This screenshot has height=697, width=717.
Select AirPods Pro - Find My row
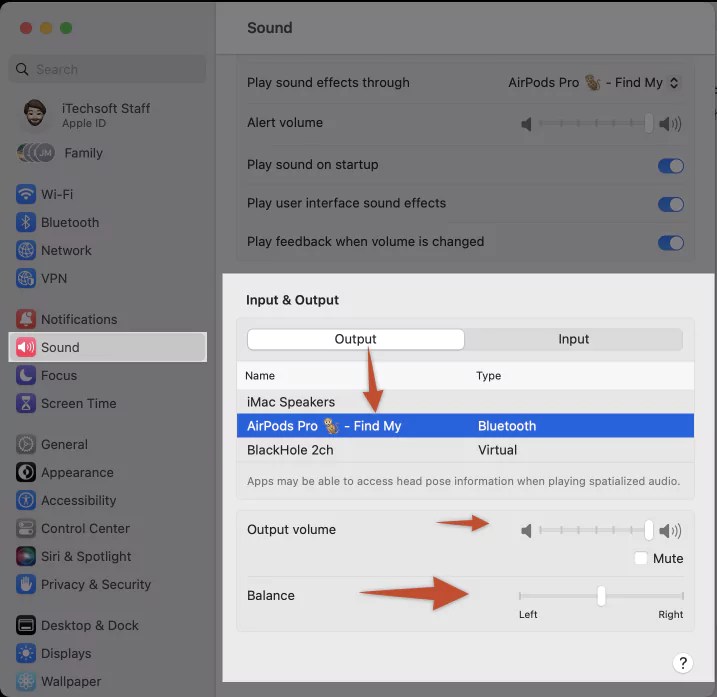[x=465, y=426]
